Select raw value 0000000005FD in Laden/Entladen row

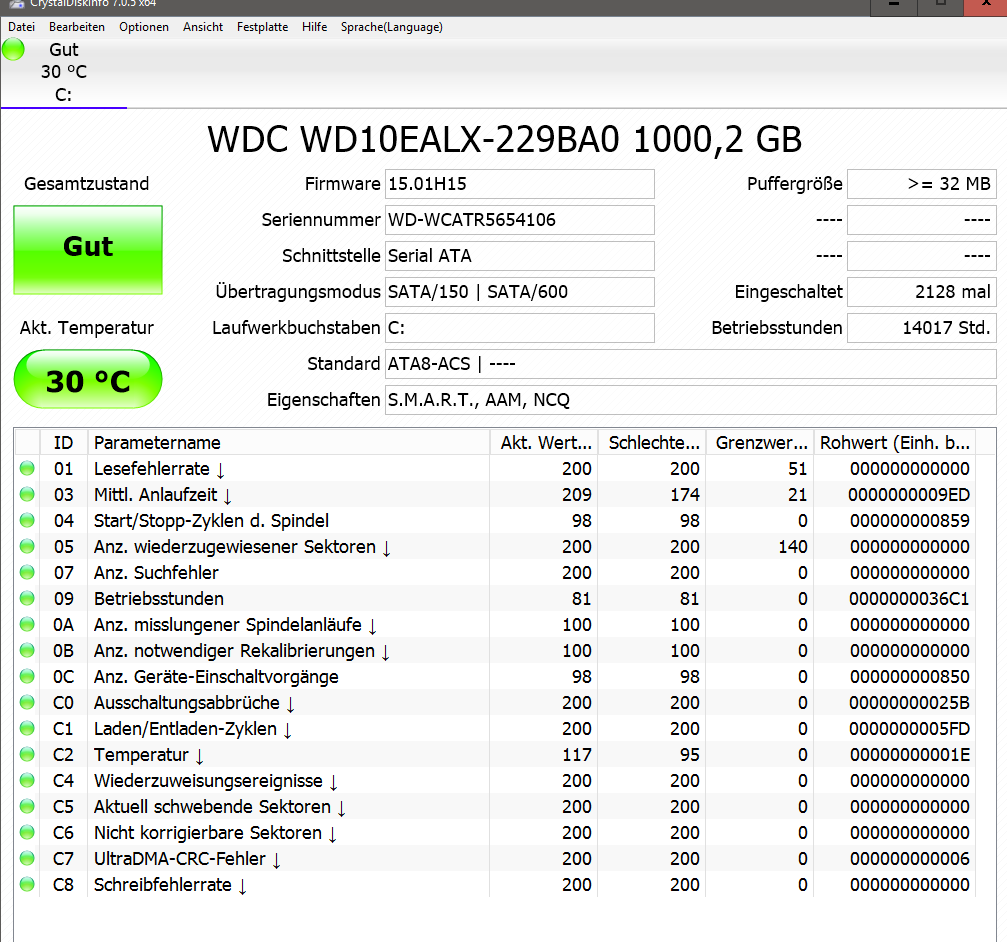(909, 729)
